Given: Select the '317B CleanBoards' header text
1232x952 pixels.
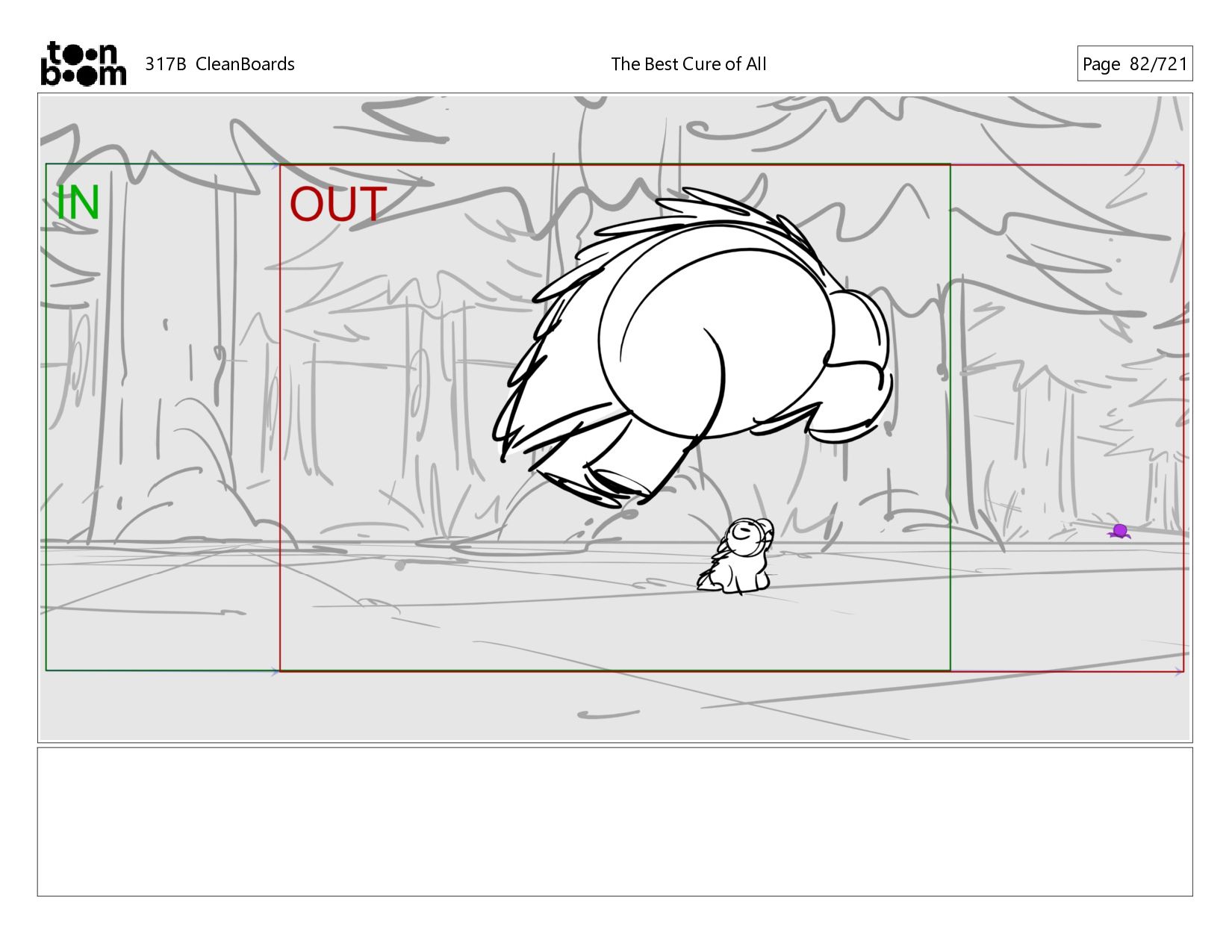Looking at the screenshot, I should click(220, 64).
